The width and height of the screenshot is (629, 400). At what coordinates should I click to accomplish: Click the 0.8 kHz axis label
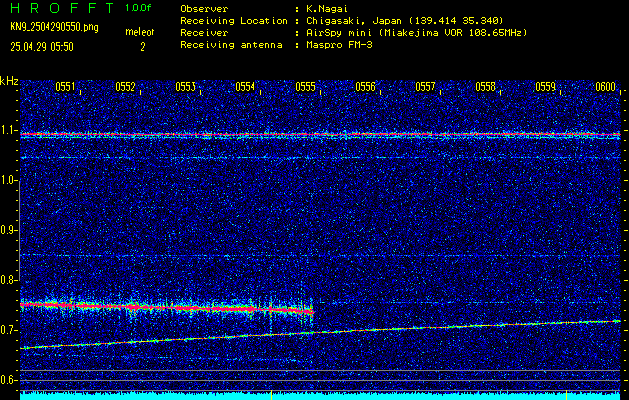pos(7,280)
